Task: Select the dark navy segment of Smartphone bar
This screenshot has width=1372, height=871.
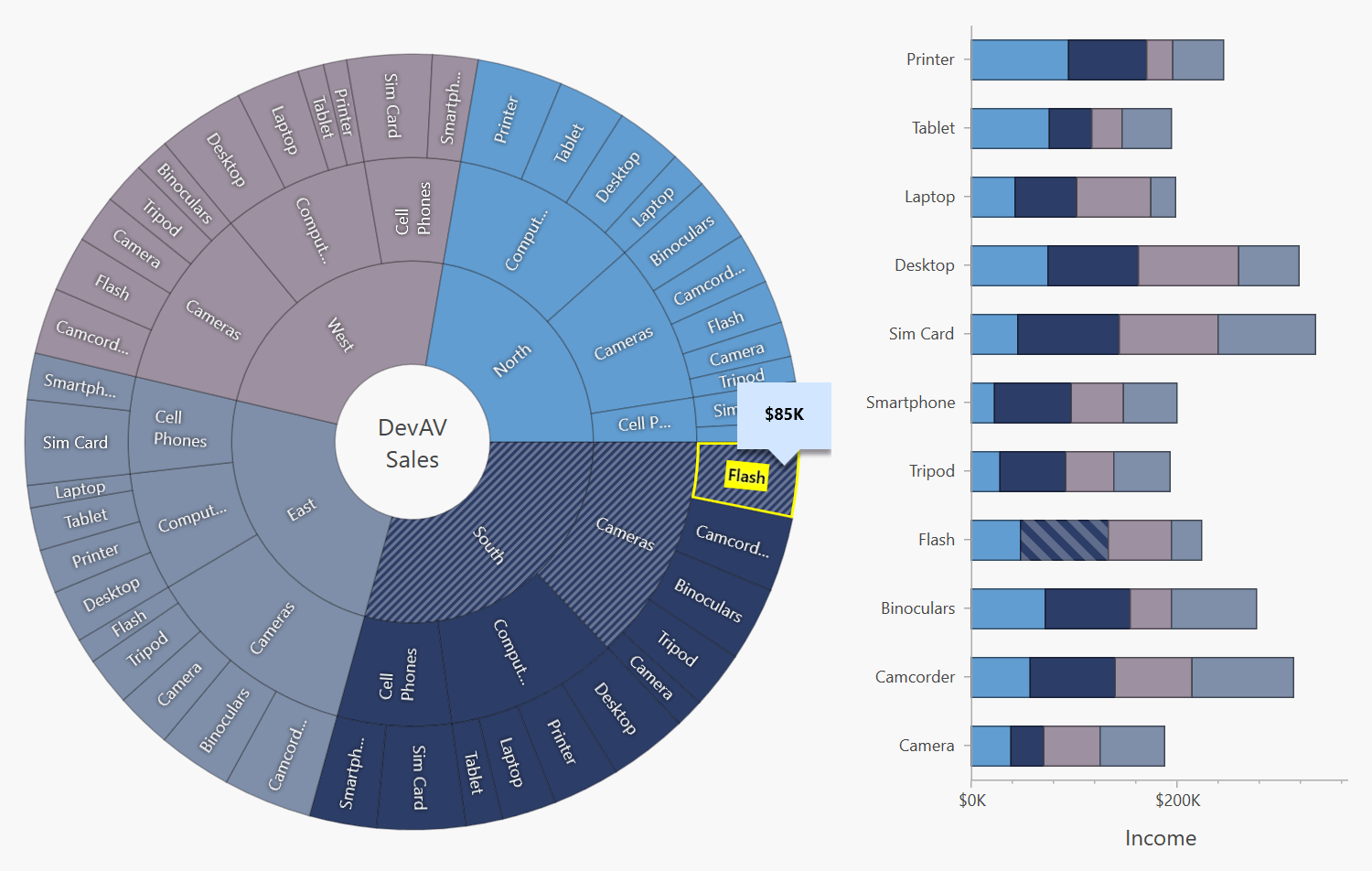Action: 1033,403
